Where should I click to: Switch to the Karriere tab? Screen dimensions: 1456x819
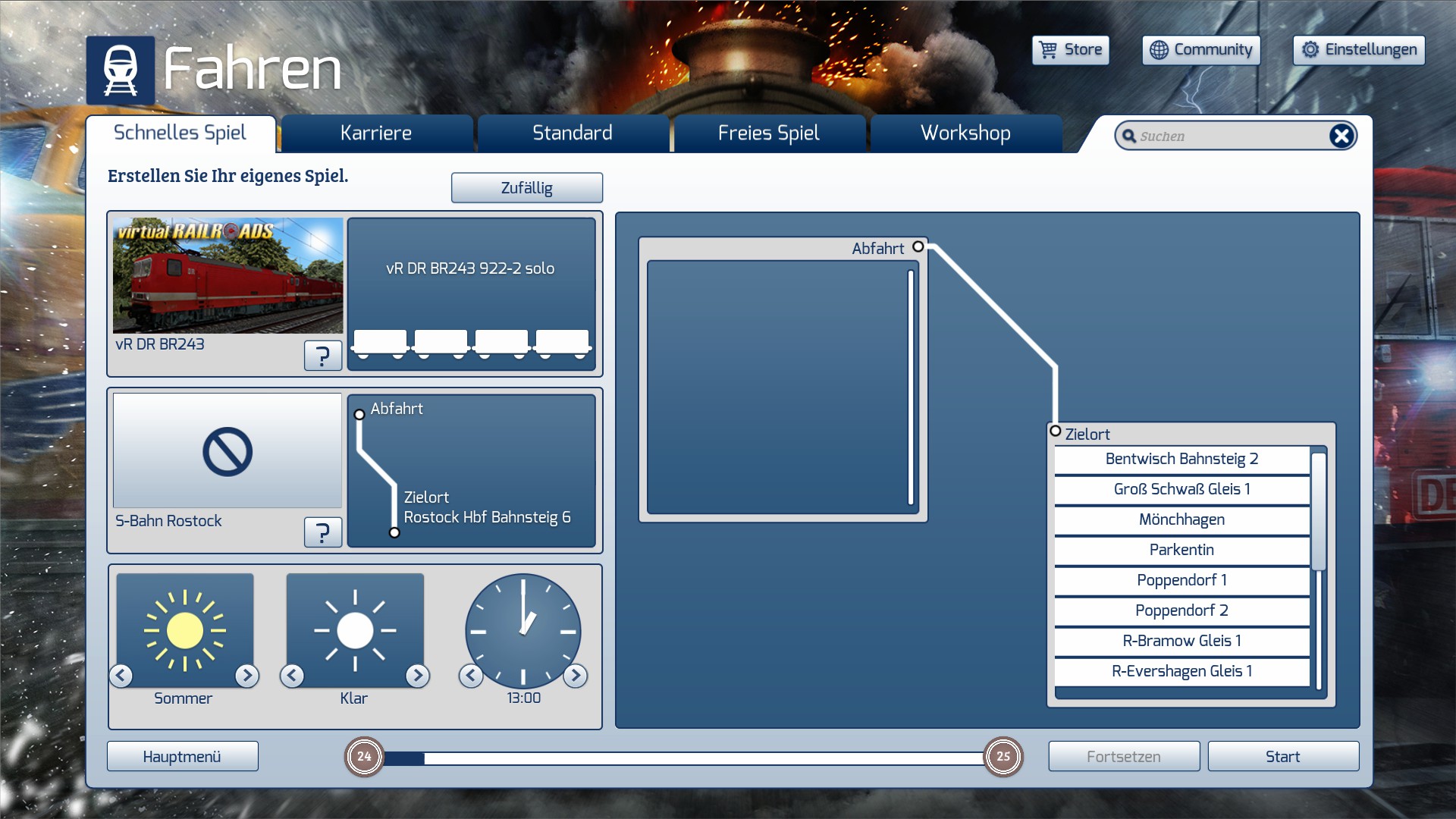(x=376, y=133)
